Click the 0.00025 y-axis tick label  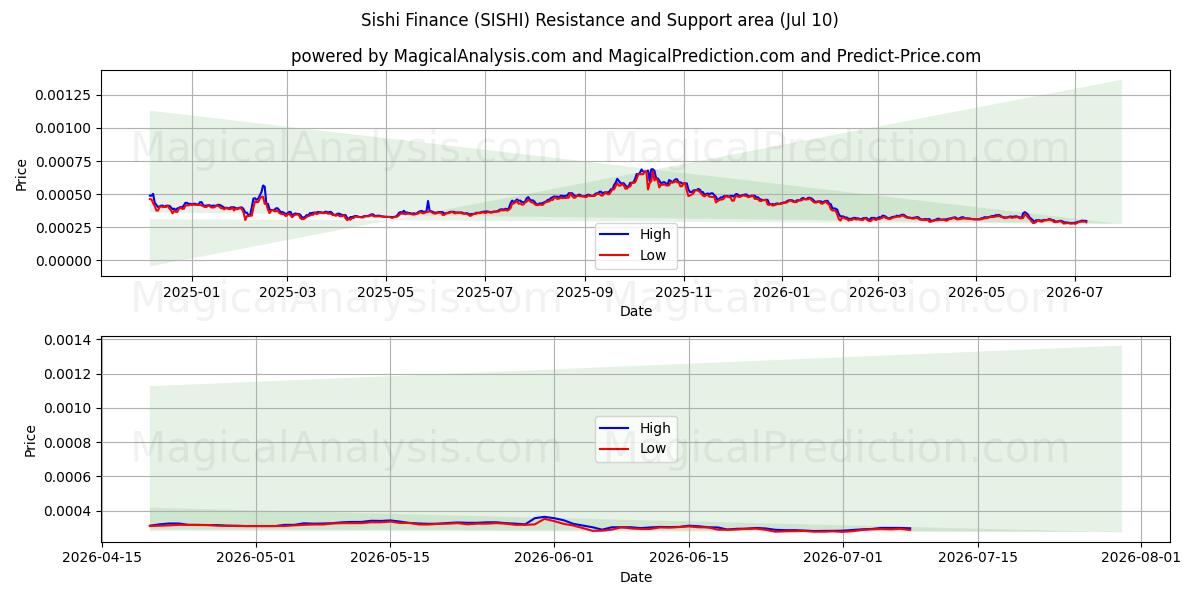63,227
